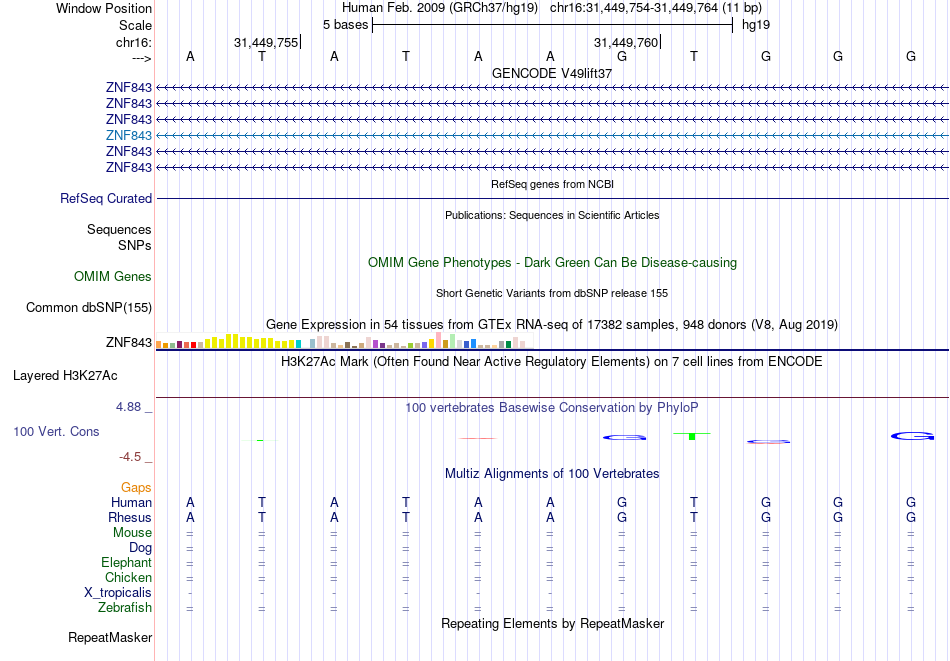This screenshot has width=950, height=661.
Task: Open 100 vertebrates Basewise Conservation by PhyloP
Action: click(552, 408)
